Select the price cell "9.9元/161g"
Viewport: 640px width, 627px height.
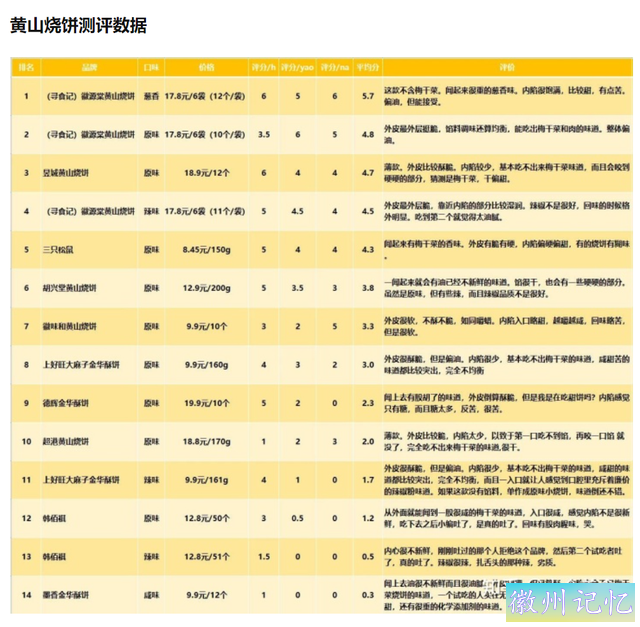207,480
